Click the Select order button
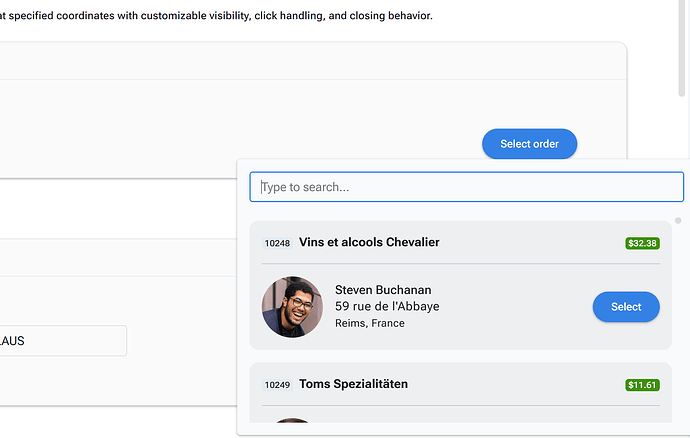Screen dimensions: 690x438 click(x=529, y=144)
